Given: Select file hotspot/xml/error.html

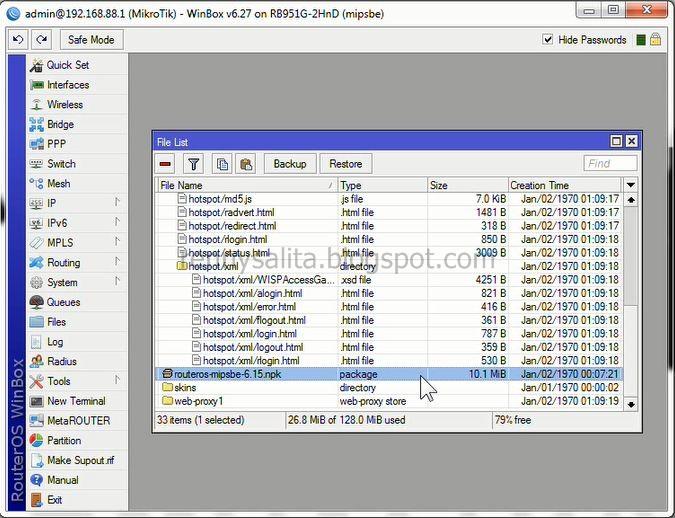Looking at the screenshot, I should click(389, 307).
